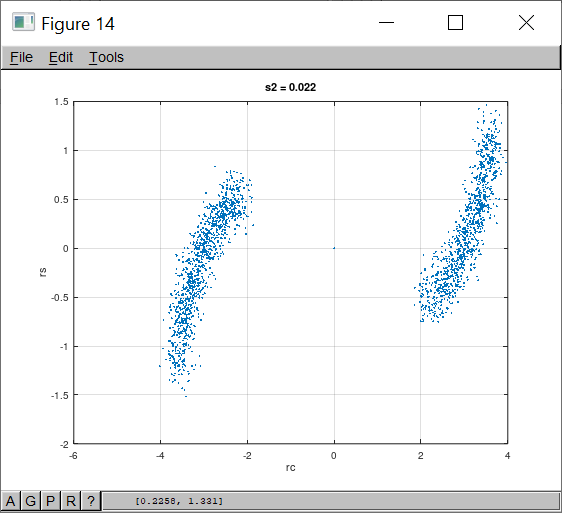
Task: Click the P print button
Action: tap(51, 501)
